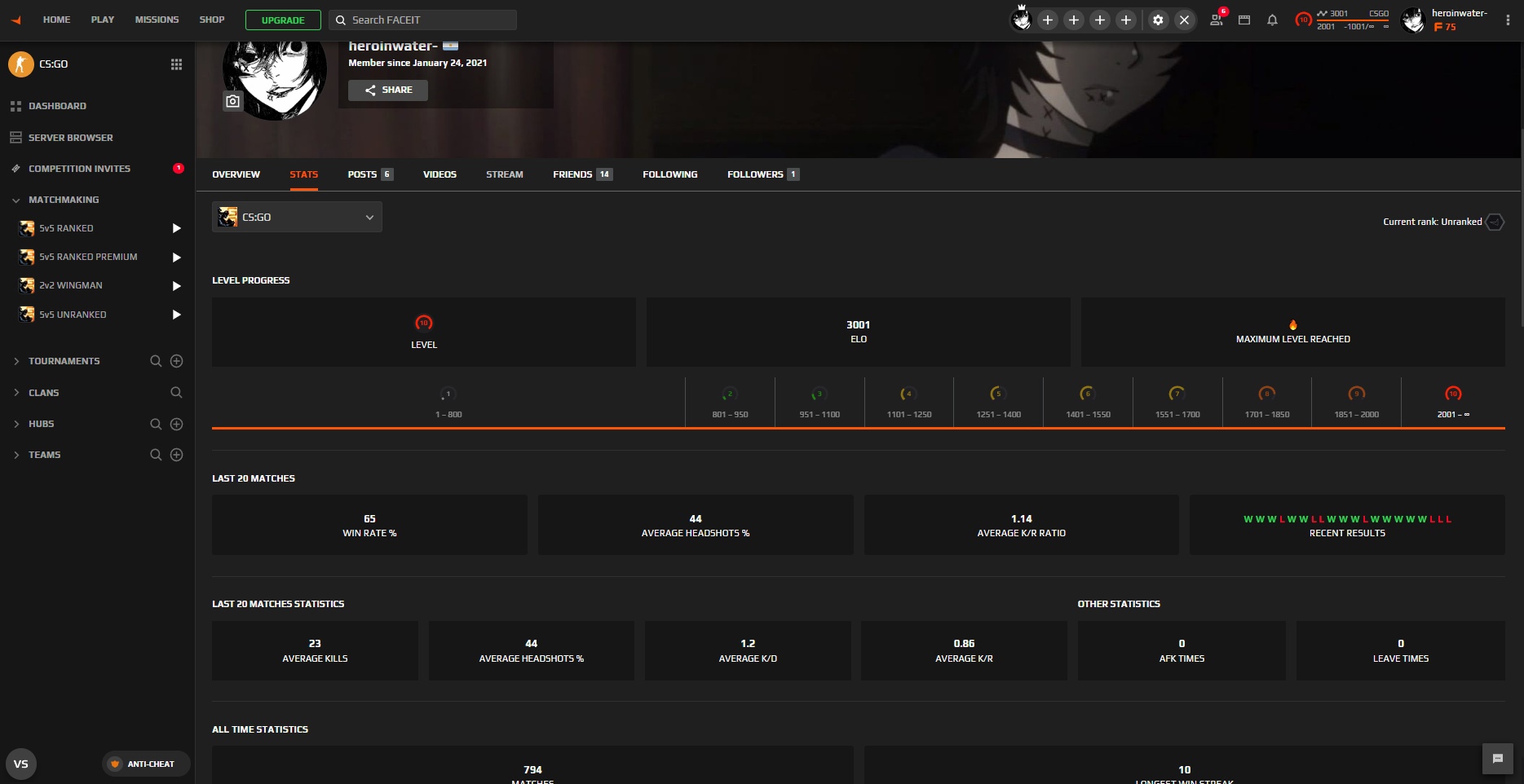The height and width of the screenshot is (784, 1524).
Task: Open party settings gear icon
Action: [x=1158, y=20]
